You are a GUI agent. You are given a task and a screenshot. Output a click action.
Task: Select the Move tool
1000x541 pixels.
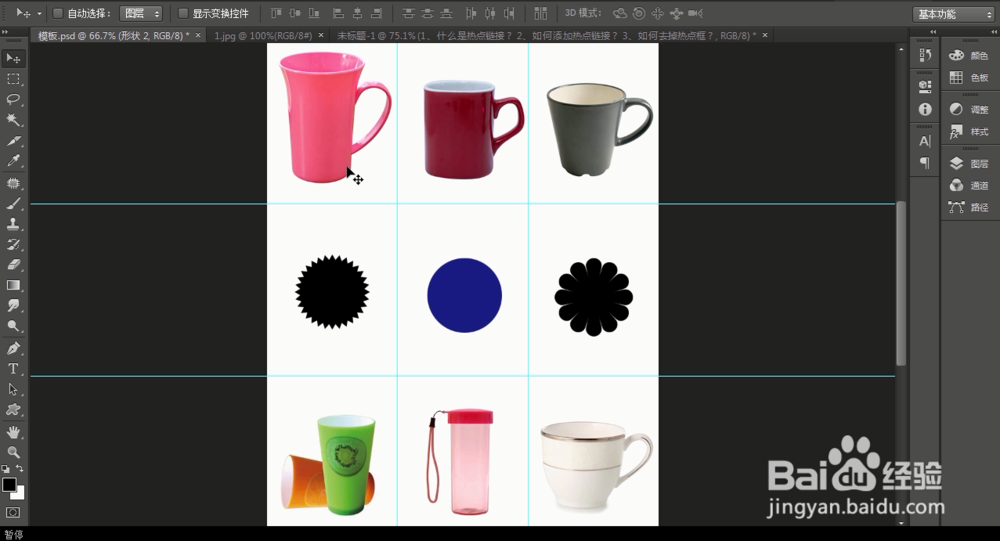coord(13,59)
